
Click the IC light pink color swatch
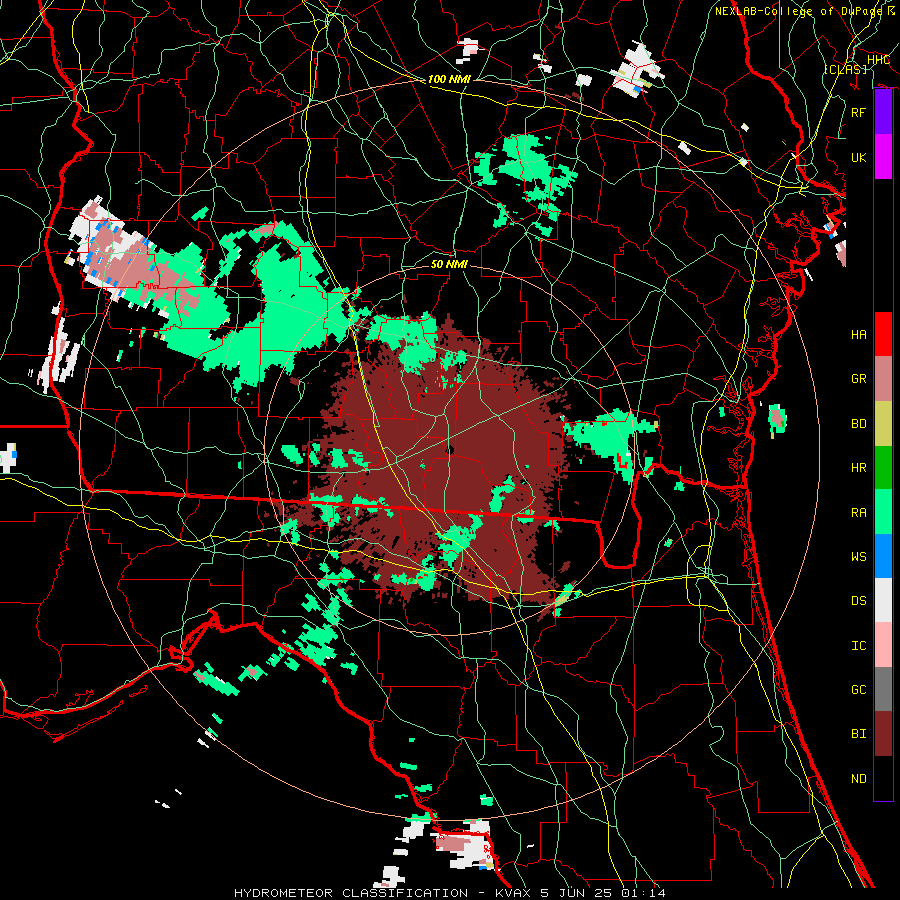[x=883, y=645]
